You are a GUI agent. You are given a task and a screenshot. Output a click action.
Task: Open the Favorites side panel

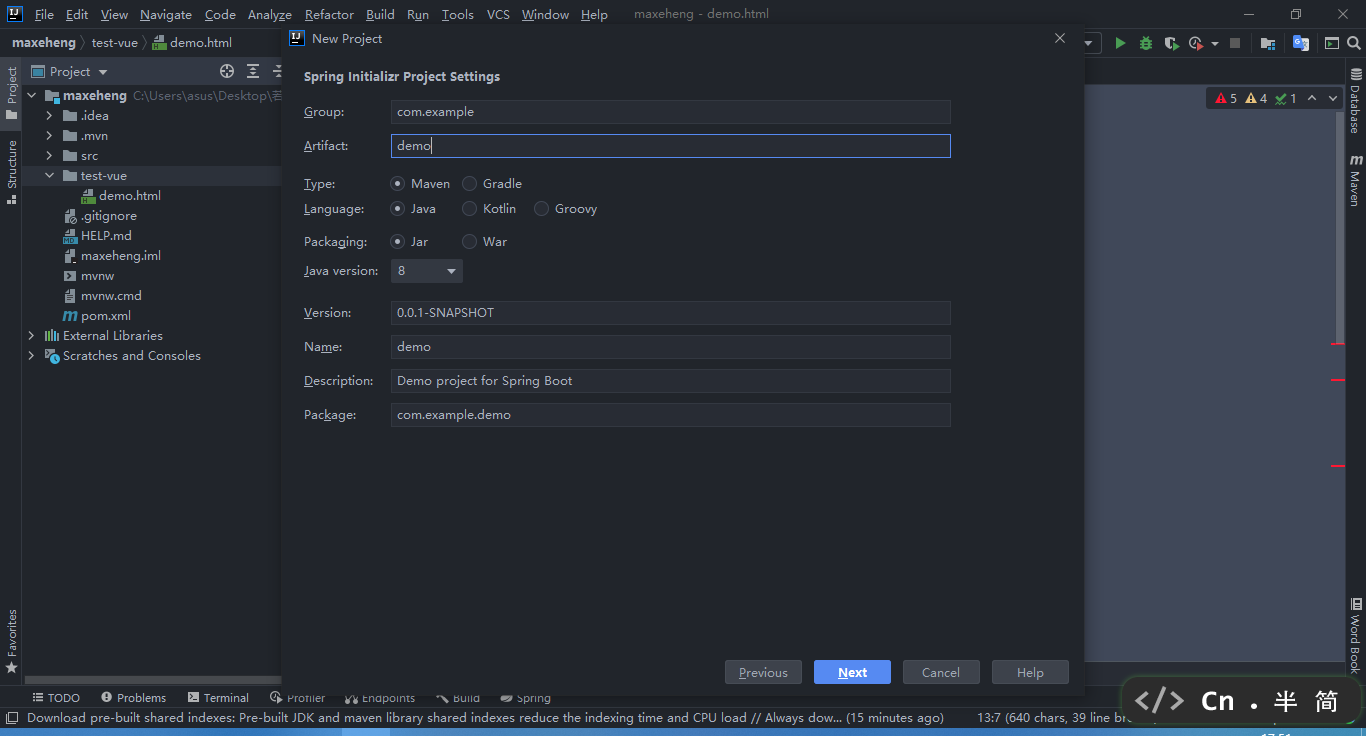tap(12, 641)
